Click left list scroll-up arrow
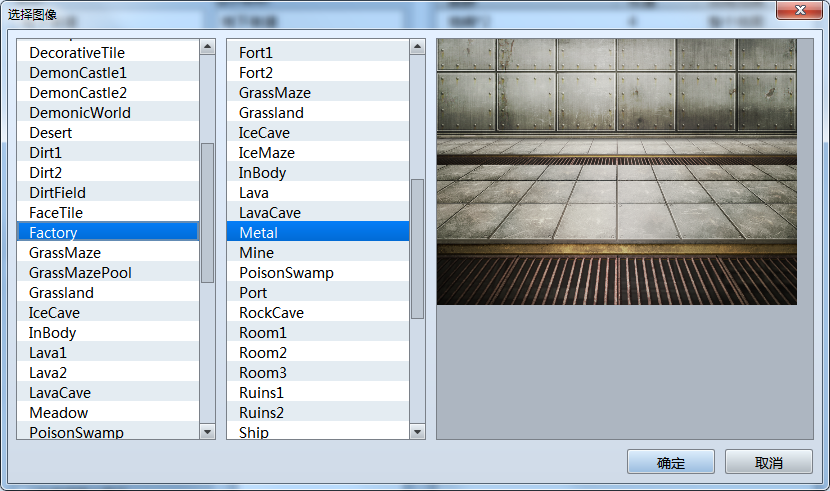The image size is (830, 491). click(x=208, y=47)
